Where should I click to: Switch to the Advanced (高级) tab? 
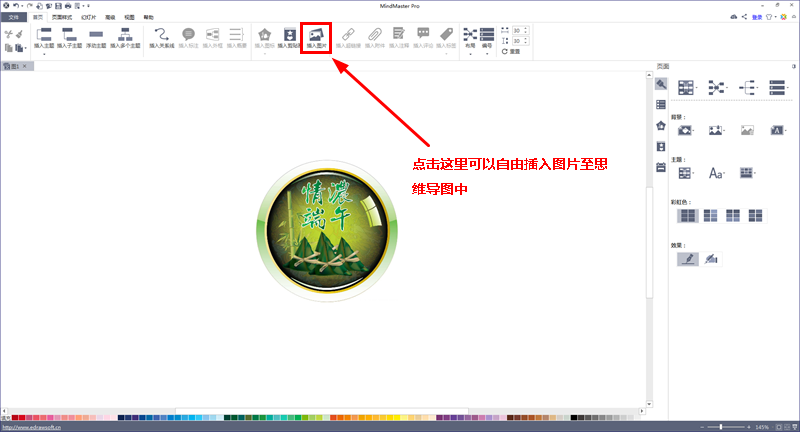click(110, 17)
